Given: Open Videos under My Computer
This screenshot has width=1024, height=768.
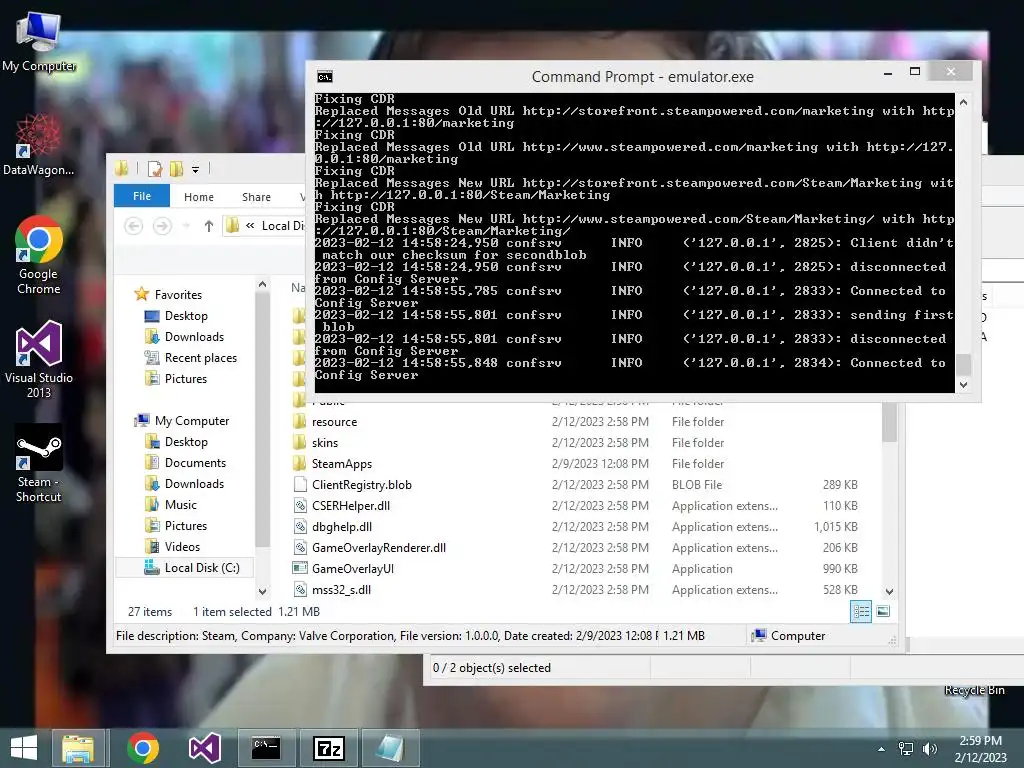Looking at the screenshot, I should point(182,547).
